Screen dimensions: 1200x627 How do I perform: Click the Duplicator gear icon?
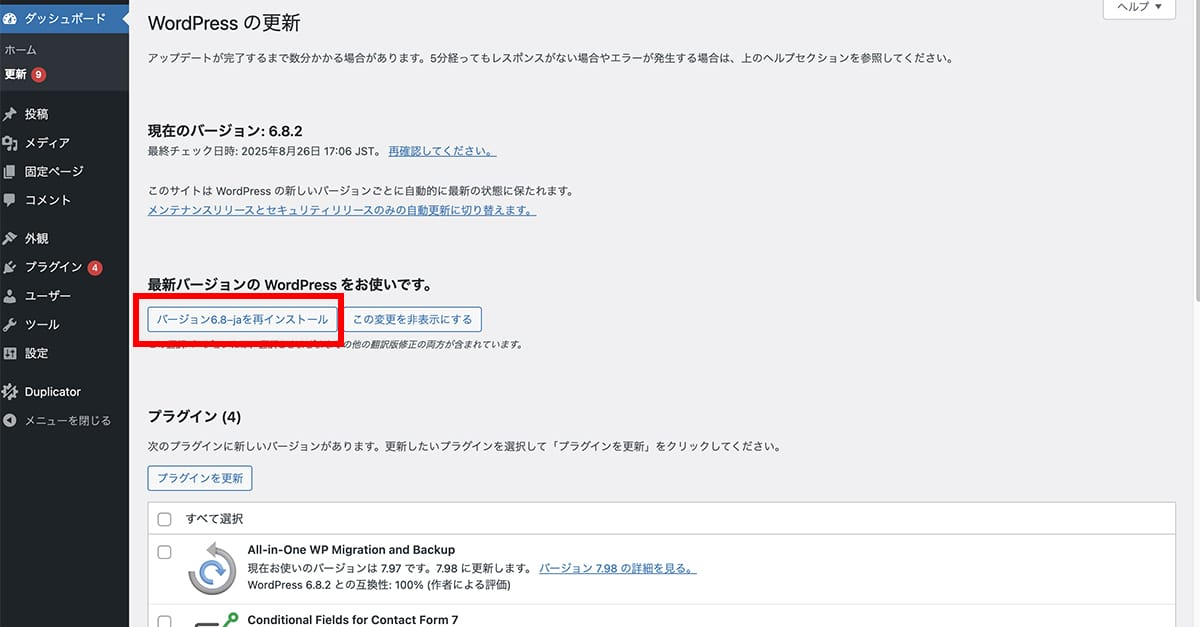10,392
